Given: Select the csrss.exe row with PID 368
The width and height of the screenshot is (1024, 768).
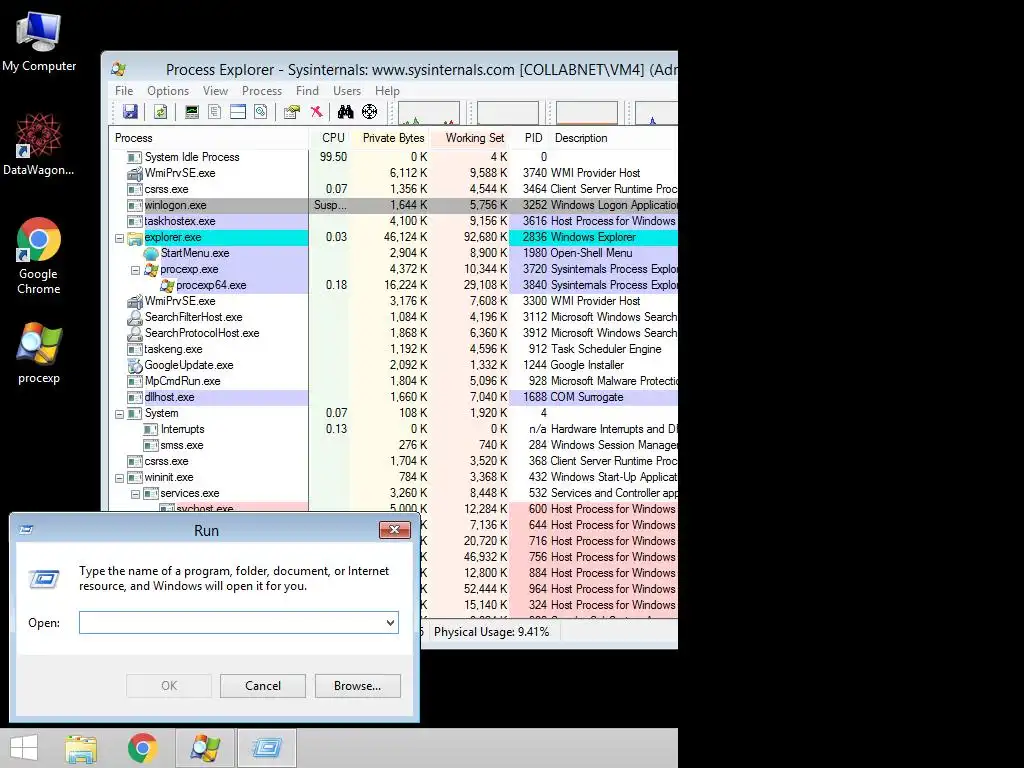Looking at the screenshot, I should point(393,461).
